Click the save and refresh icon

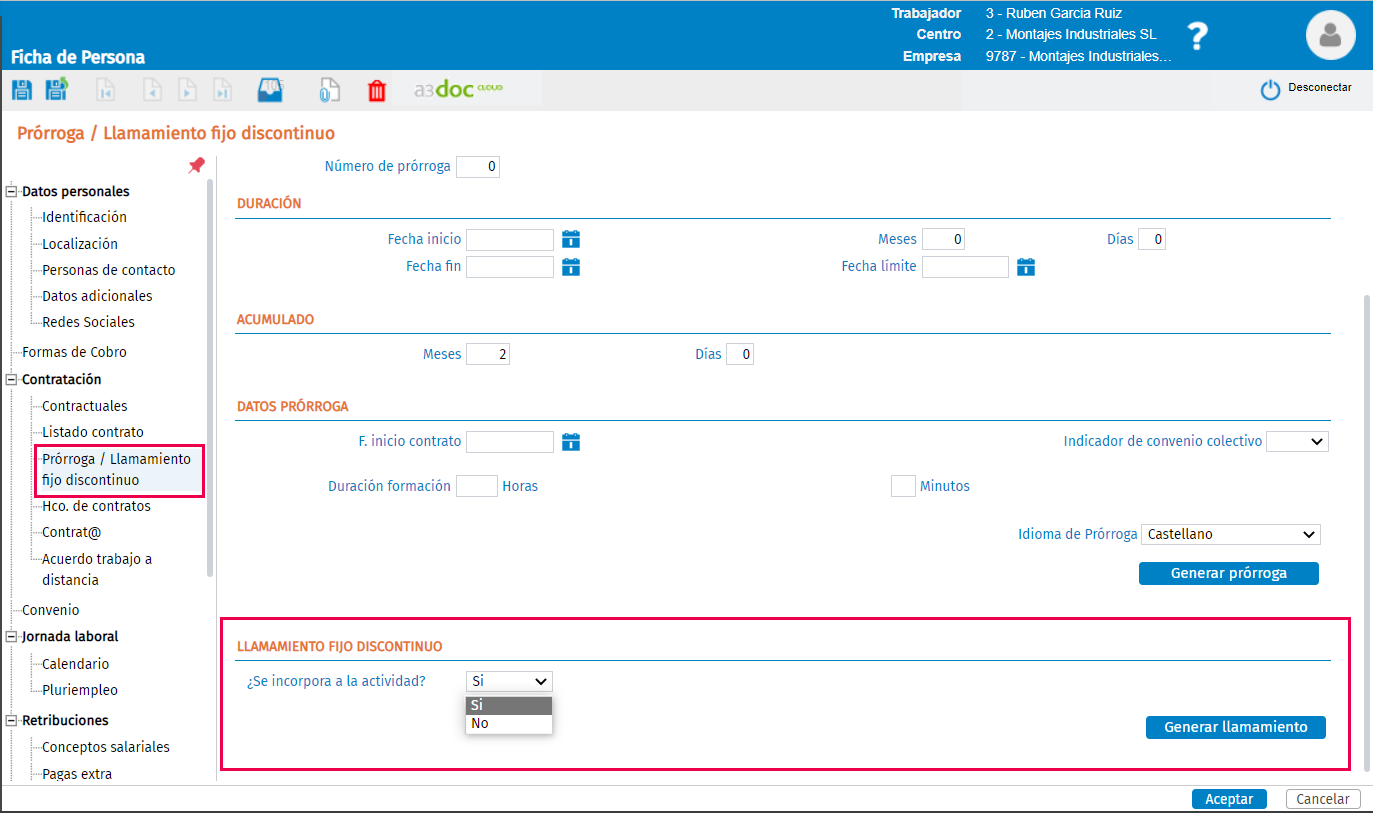click(57, 90)
